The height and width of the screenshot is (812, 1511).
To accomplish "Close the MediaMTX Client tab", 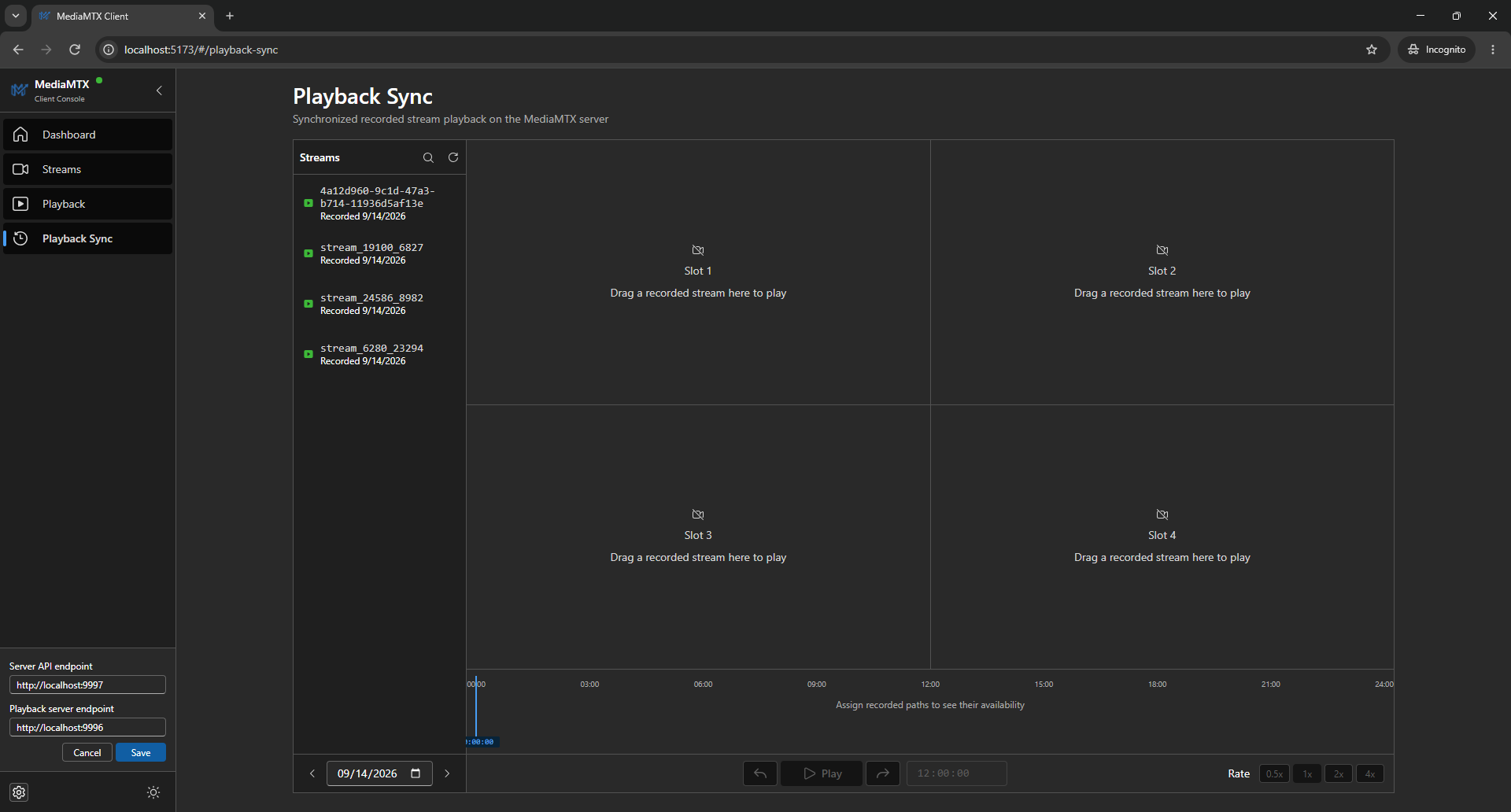I will coord(202,16).
